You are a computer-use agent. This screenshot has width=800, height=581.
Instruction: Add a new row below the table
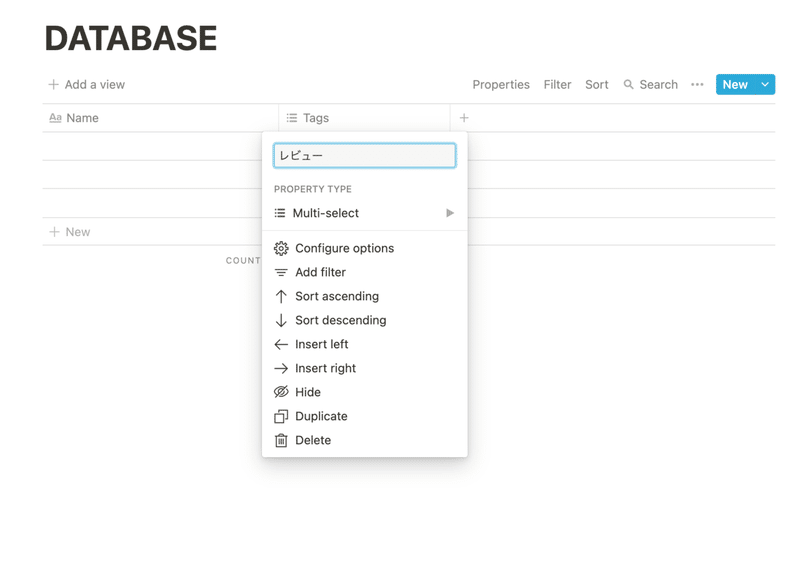(70, 232)
